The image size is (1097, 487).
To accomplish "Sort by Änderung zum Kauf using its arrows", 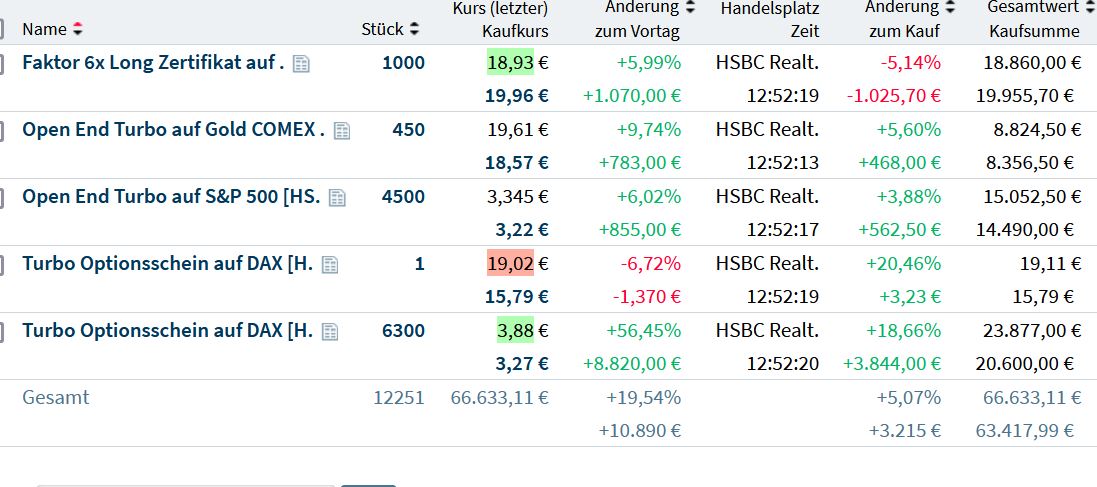I will pyautogui.click(x=950, y=8).
